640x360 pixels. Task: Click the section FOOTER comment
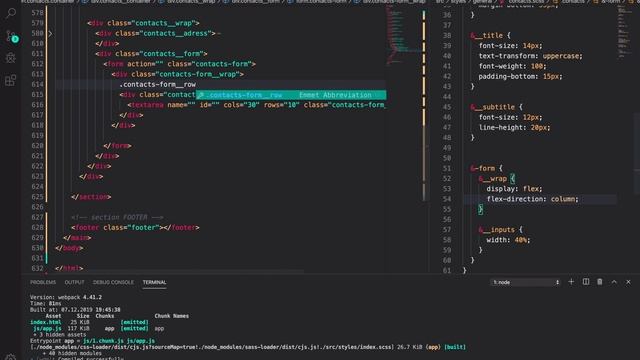pyautogui.click(x=117, y=217)
